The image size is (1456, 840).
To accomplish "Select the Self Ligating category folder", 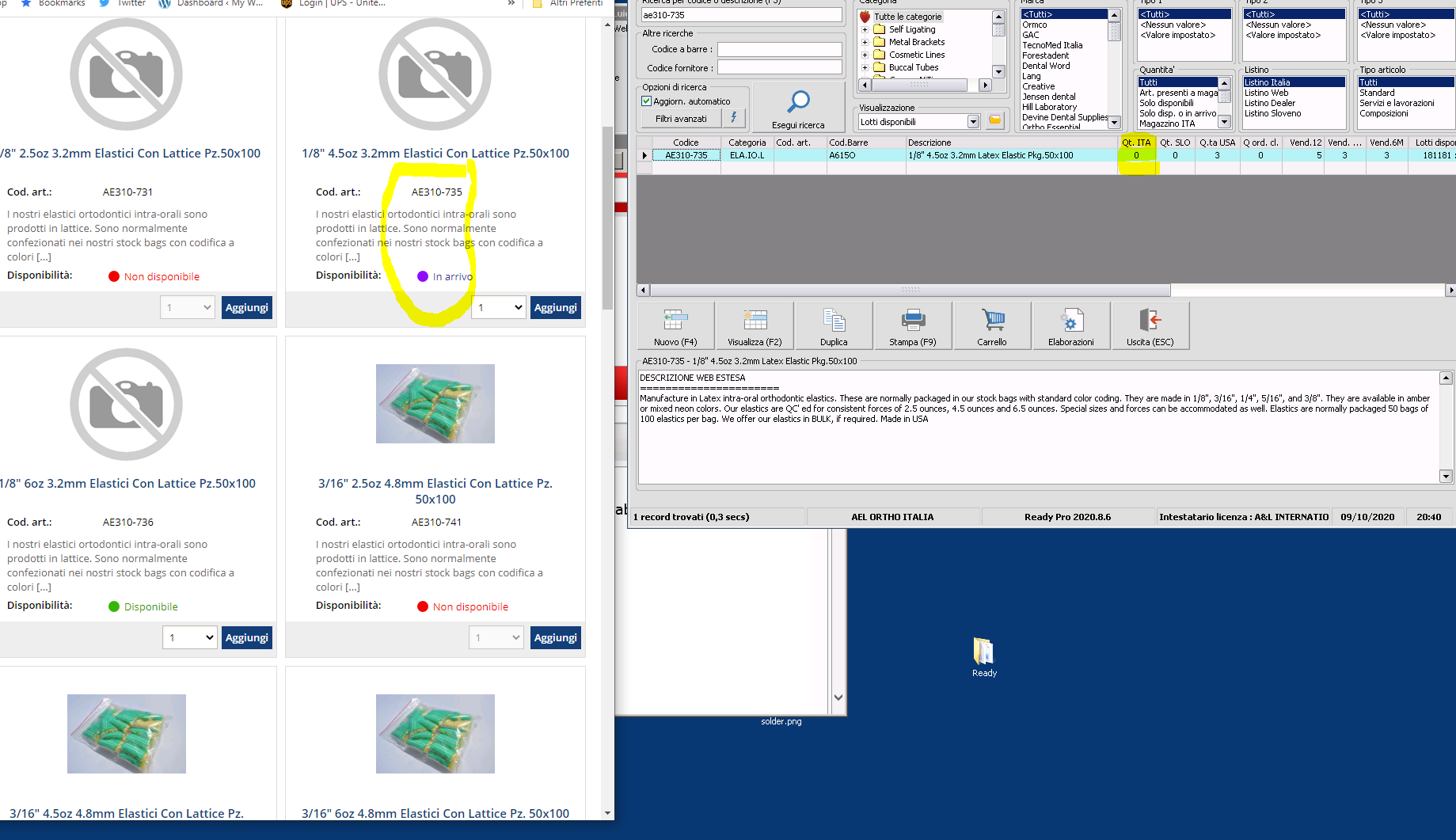I will (x=905, y=29).
